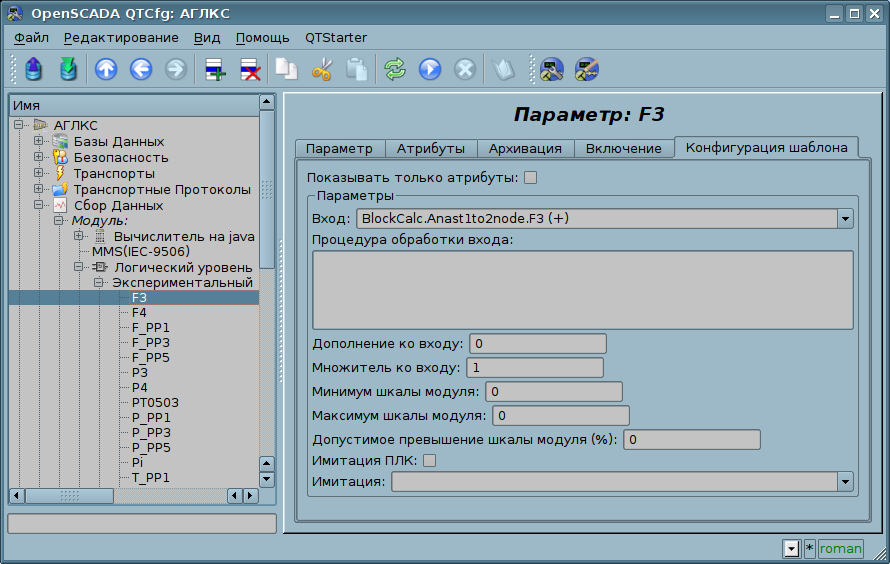Open the Помощь menu

262,37
